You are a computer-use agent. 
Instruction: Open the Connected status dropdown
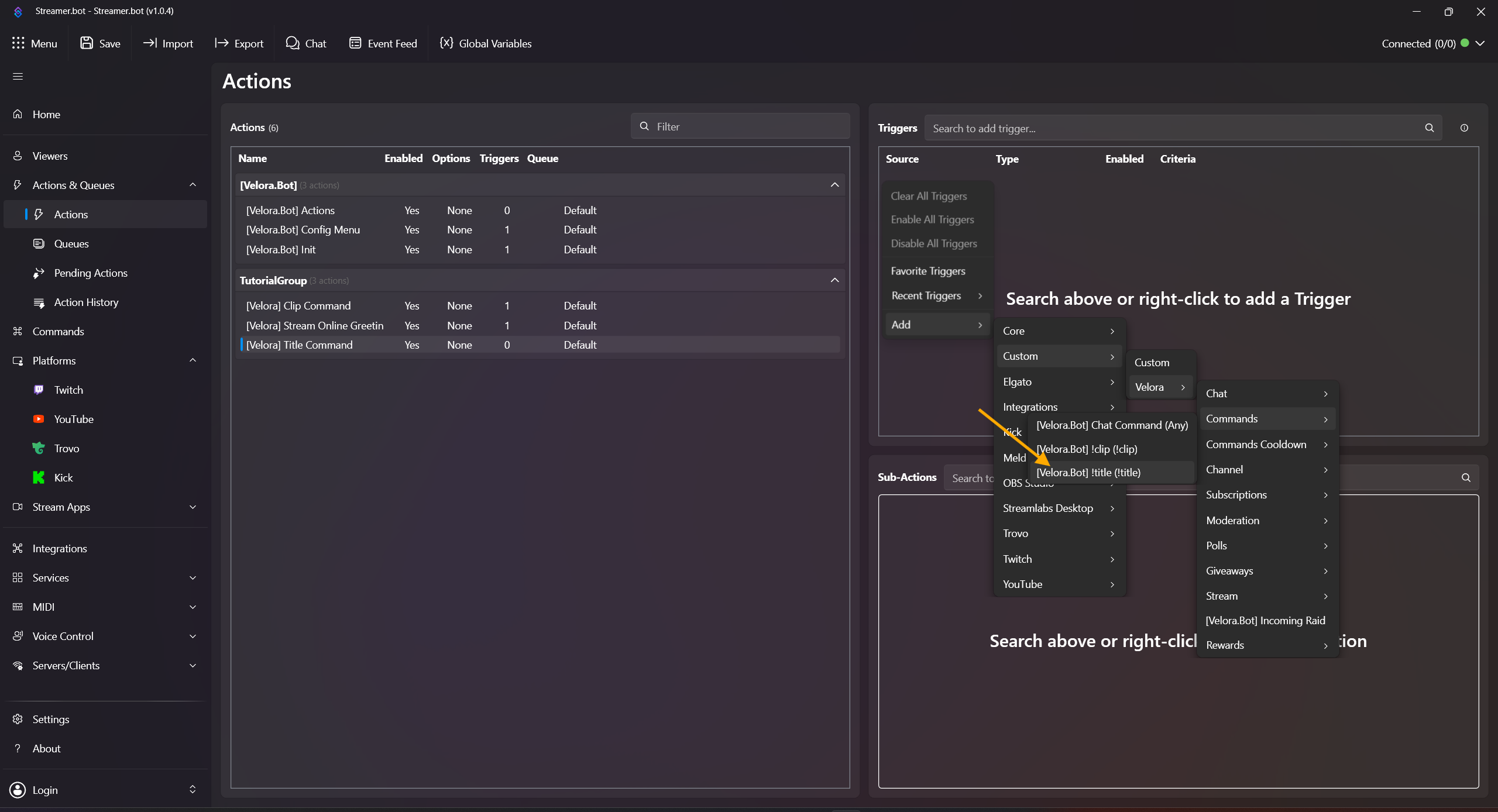[1480, 43]
